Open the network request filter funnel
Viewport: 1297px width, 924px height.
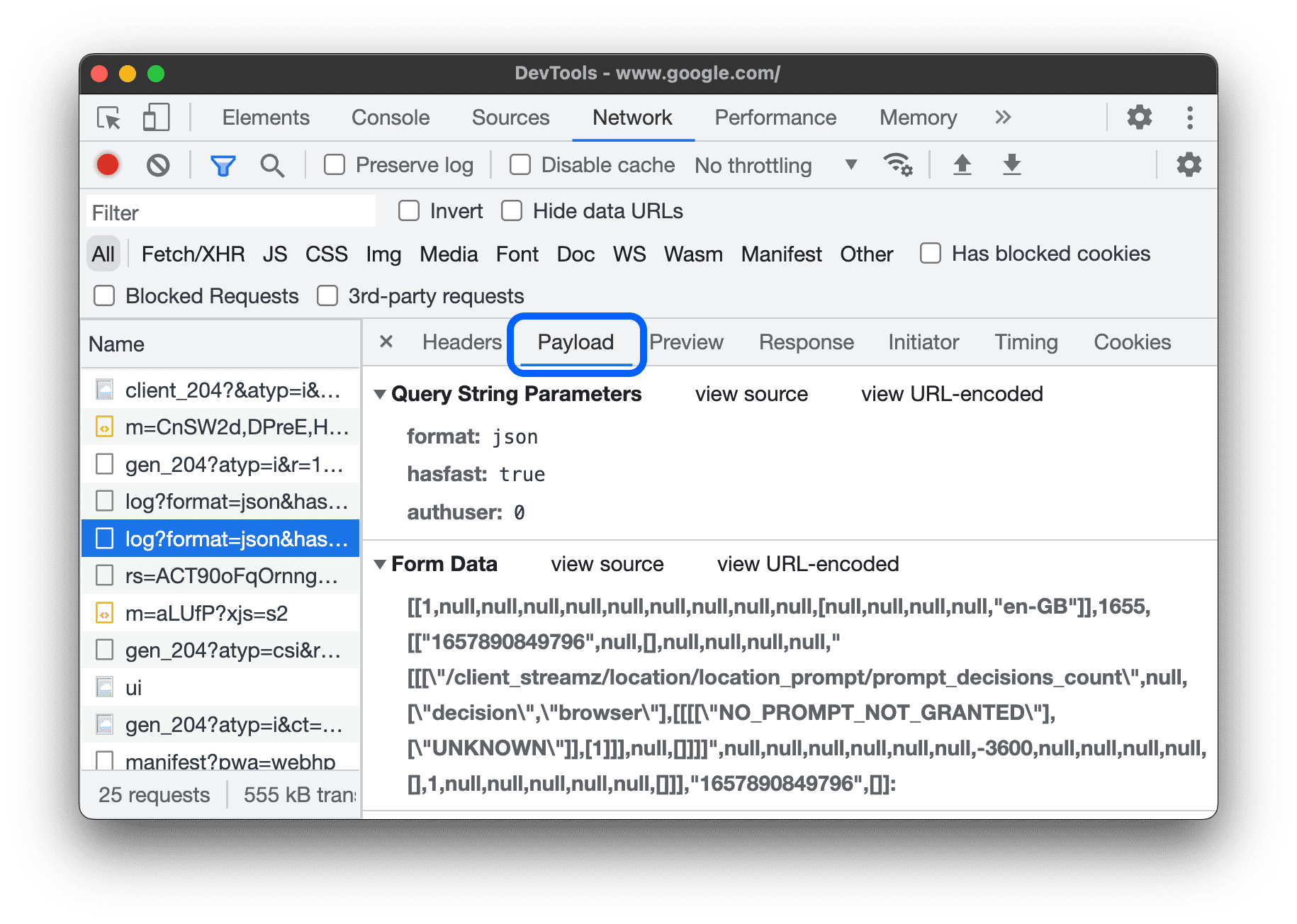pos(223,164)
